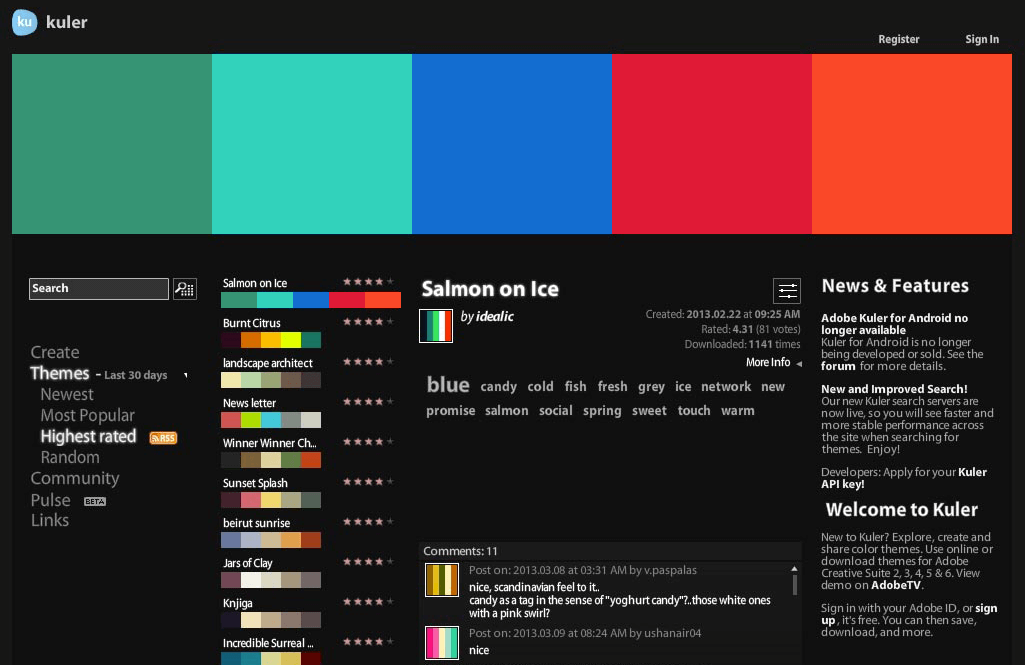
Task: Click the Pulse BETA badge
Action: 95,502
